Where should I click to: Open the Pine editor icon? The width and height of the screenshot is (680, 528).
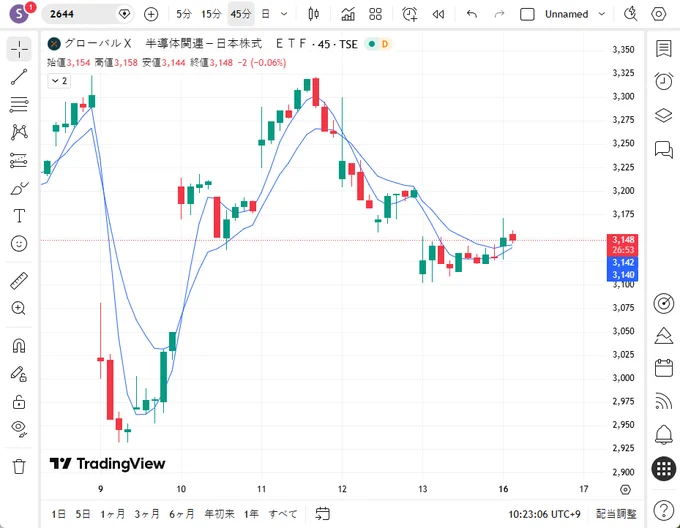(664, 336)
